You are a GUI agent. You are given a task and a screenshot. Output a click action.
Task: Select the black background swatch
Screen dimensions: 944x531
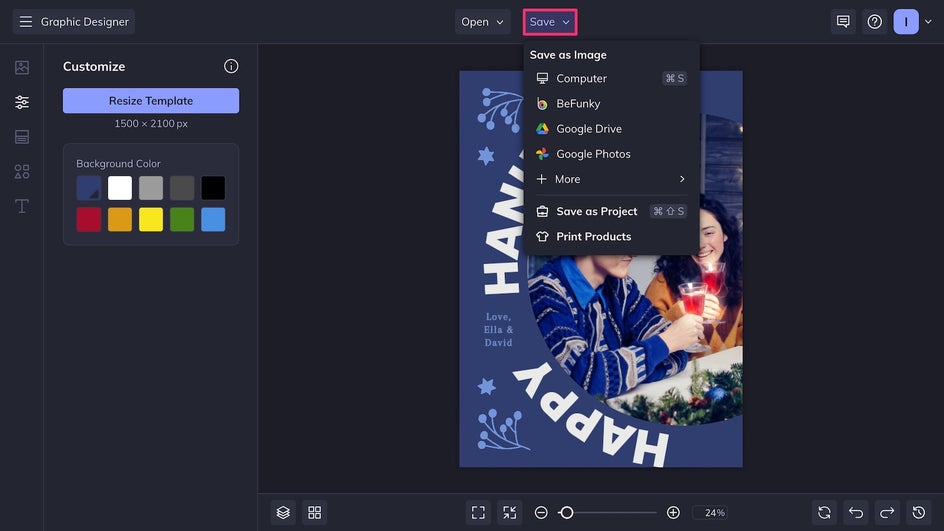pos(213,188)
